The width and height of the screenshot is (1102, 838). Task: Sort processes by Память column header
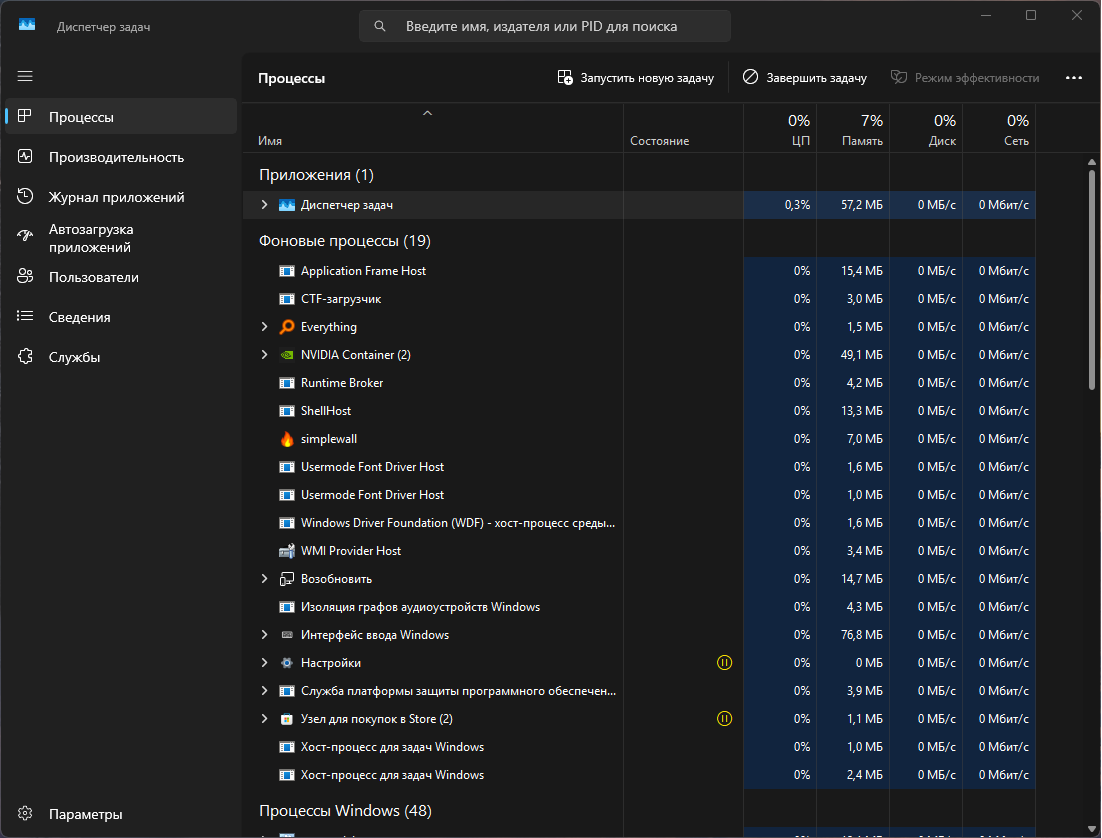tap(853, 129)
